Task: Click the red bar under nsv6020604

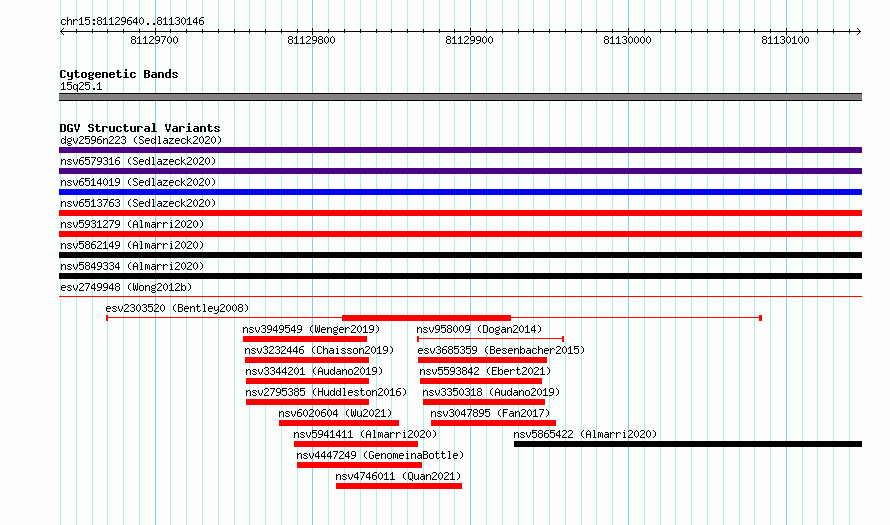Action: pos(339,423)
